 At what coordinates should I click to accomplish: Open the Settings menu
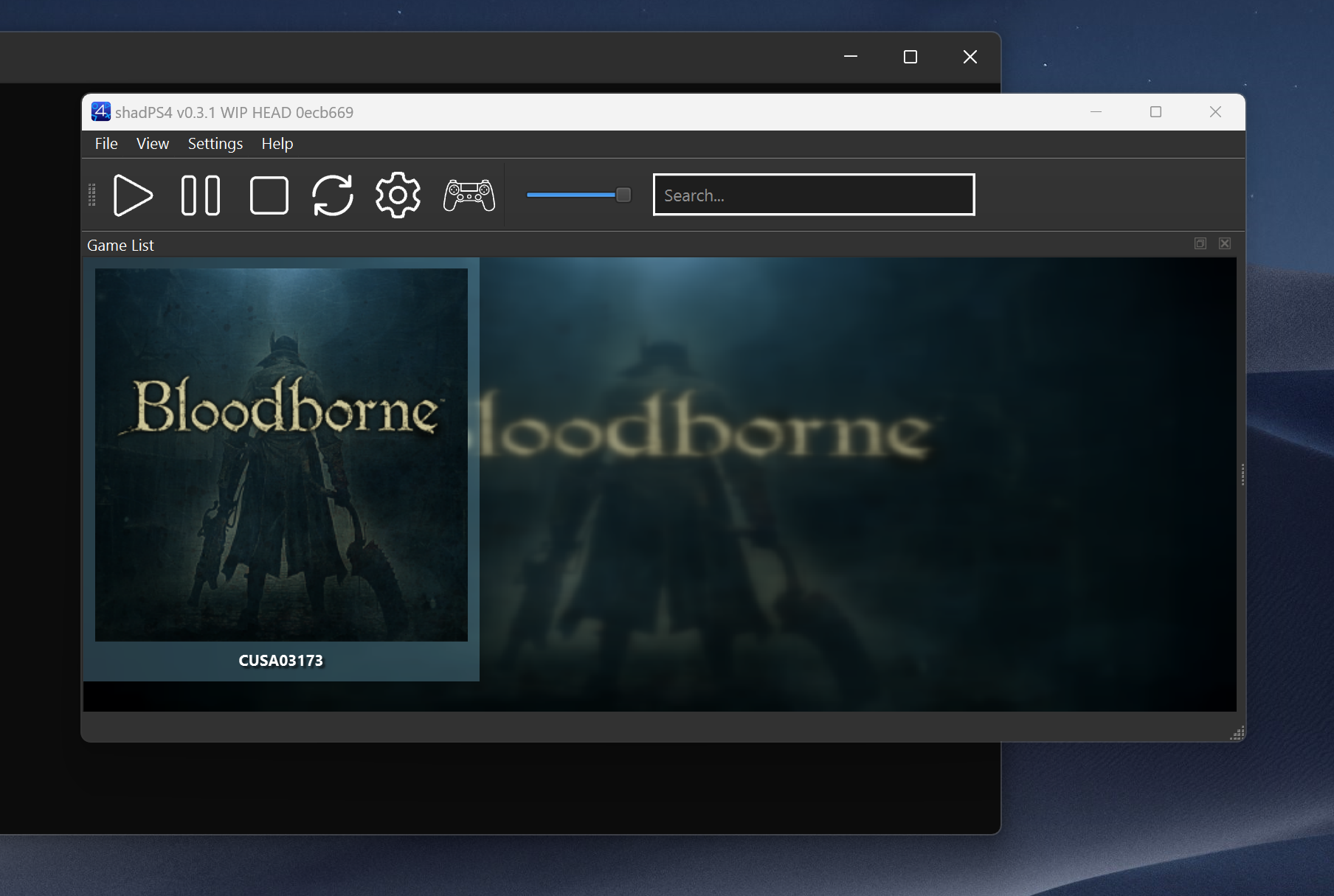pyautogui.click(x=215, y=144)
